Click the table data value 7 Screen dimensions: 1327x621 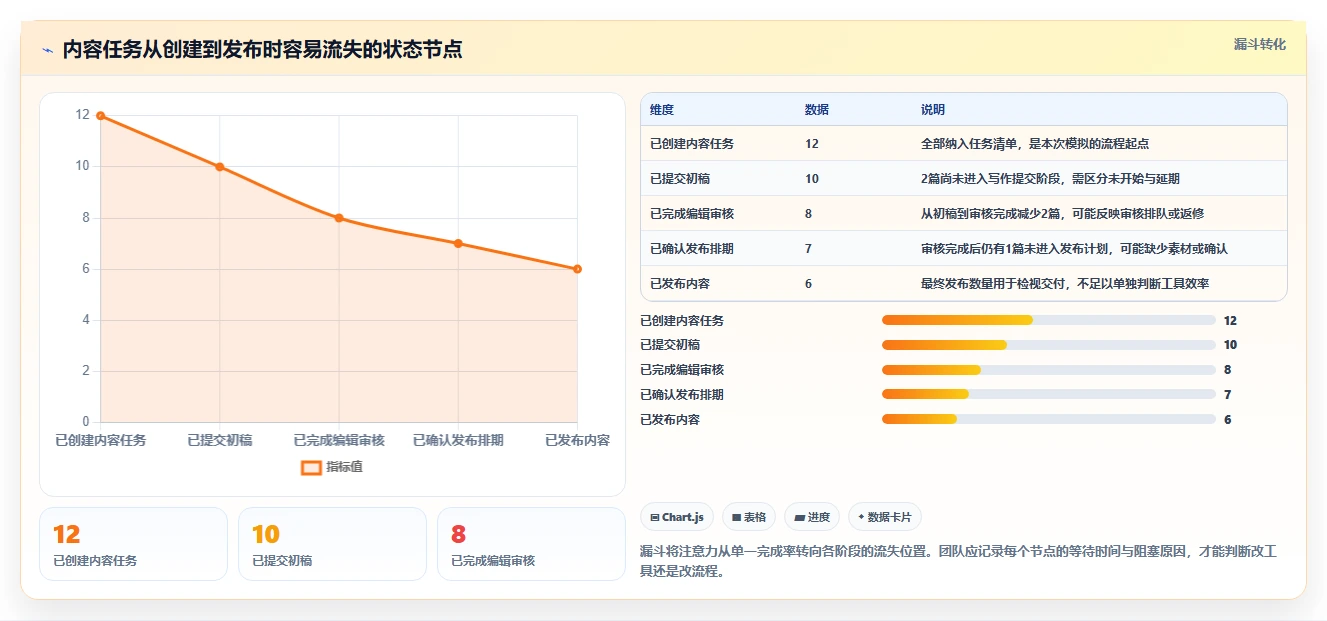808,249
